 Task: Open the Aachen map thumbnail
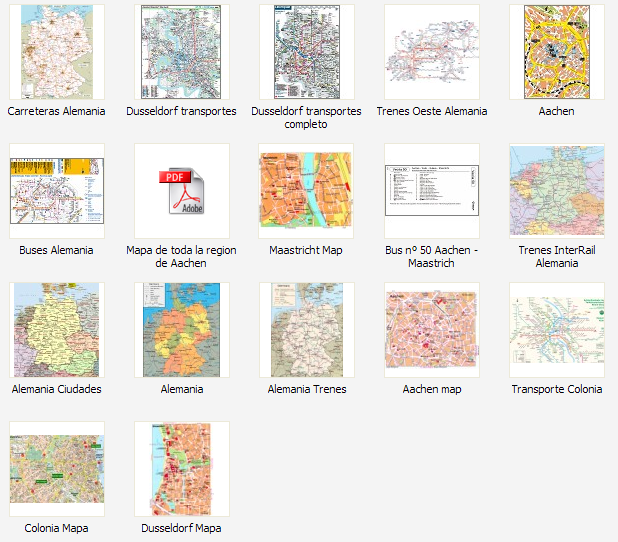coord(431,329)
